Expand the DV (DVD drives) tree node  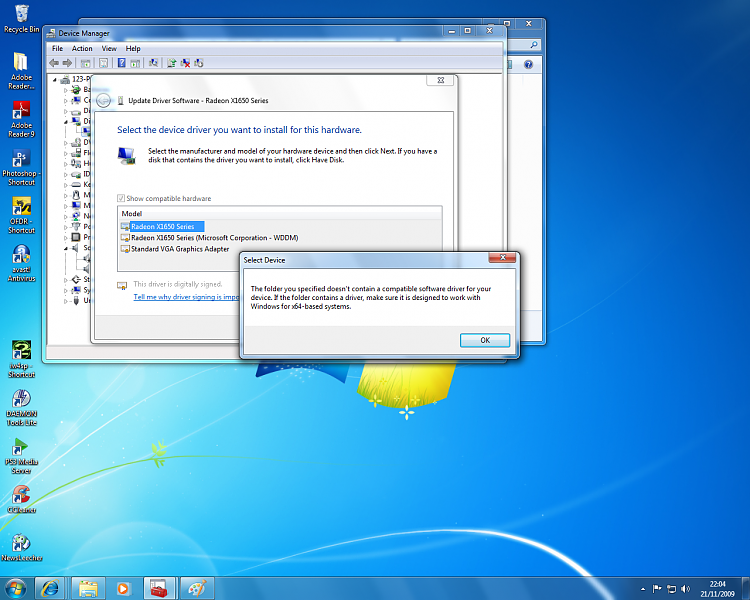tap(66, 143)
